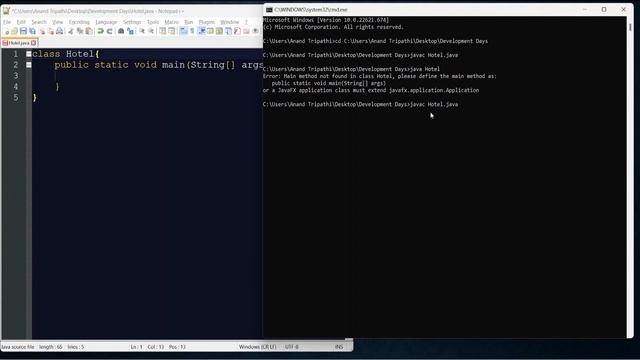Image resolution: width=640 pixels, height=360 pixels.
Task: Click the last 'javac Hotel.java' prompt line
Action: pos(360,104)
